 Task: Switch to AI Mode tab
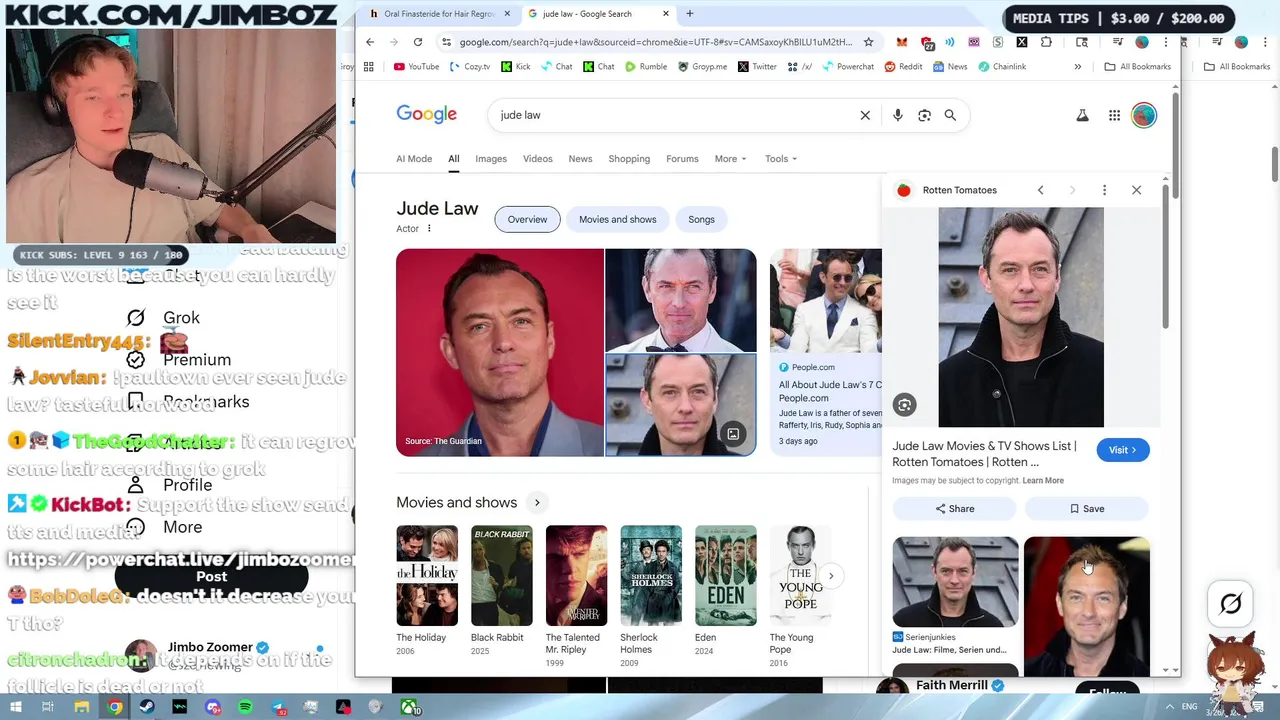(414, 159)
